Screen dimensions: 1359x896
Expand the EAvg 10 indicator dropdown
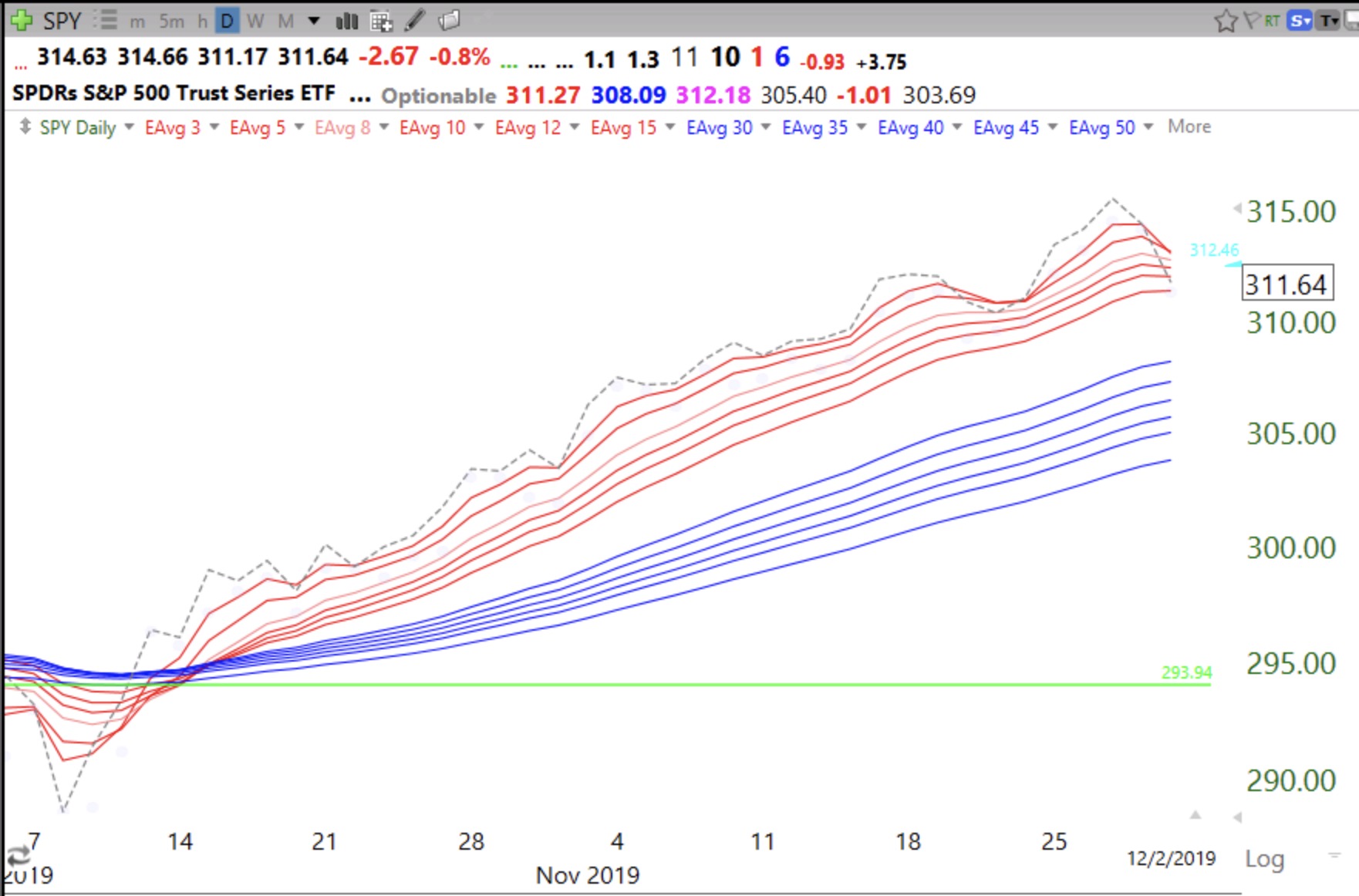pyautogui.click(x=479, y=127)
